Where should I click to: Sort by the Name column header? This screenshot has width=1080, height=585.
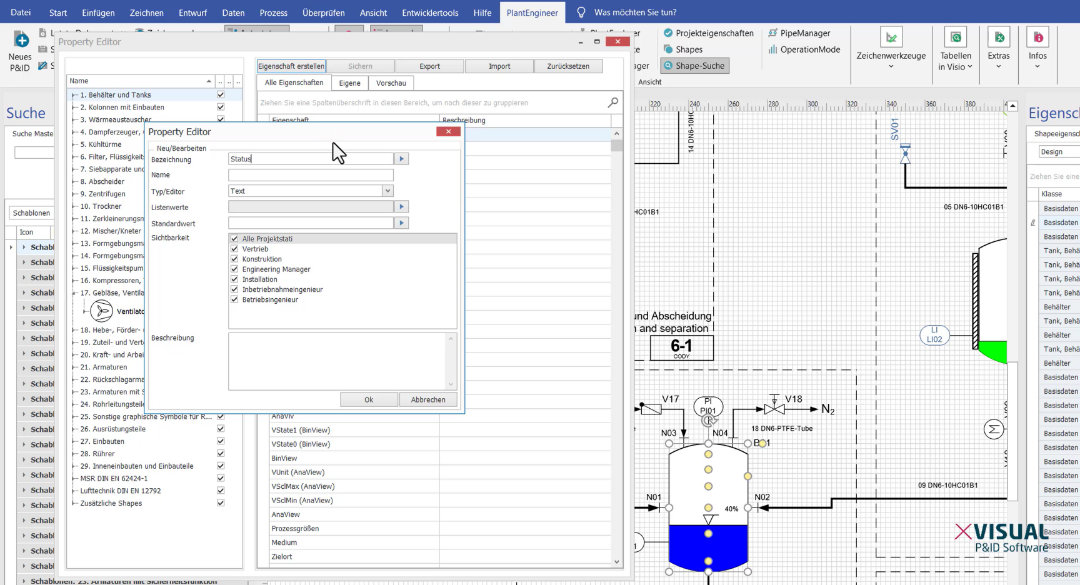(141, 81)
